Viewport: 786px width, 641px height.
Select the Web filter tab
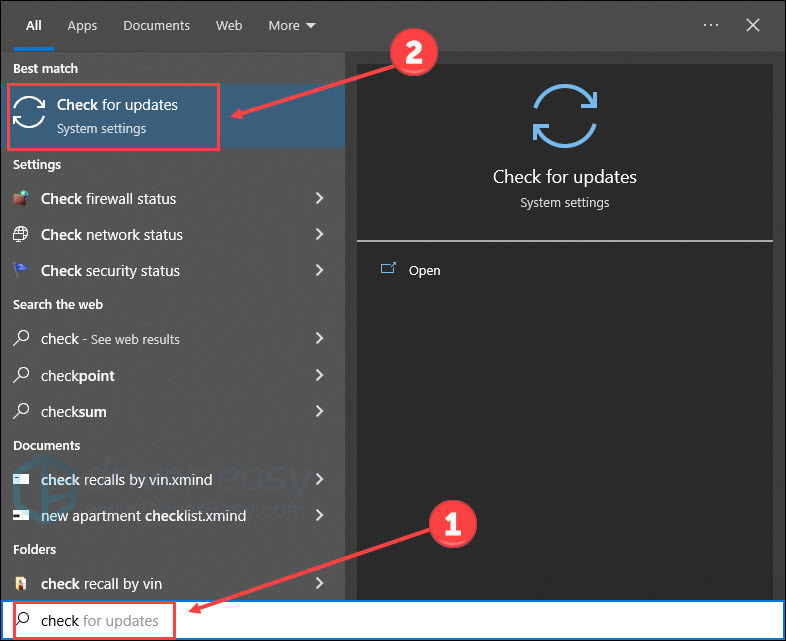pos(229,25)
